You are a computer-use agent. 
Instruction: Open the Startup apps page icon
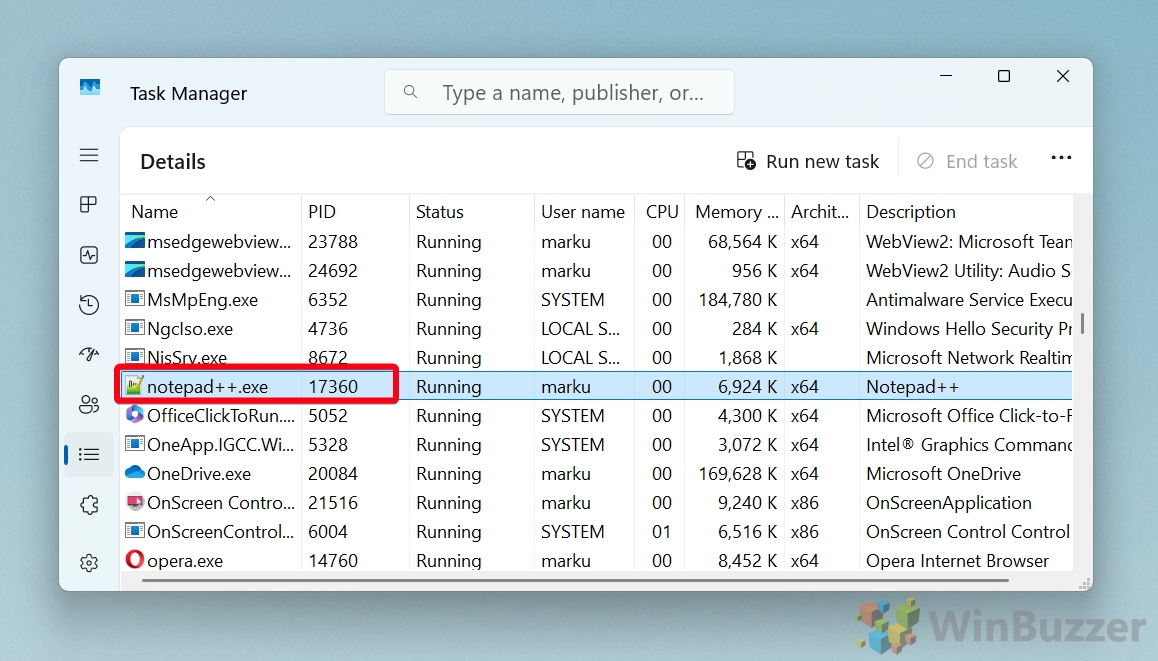click(x=89, y=354)
